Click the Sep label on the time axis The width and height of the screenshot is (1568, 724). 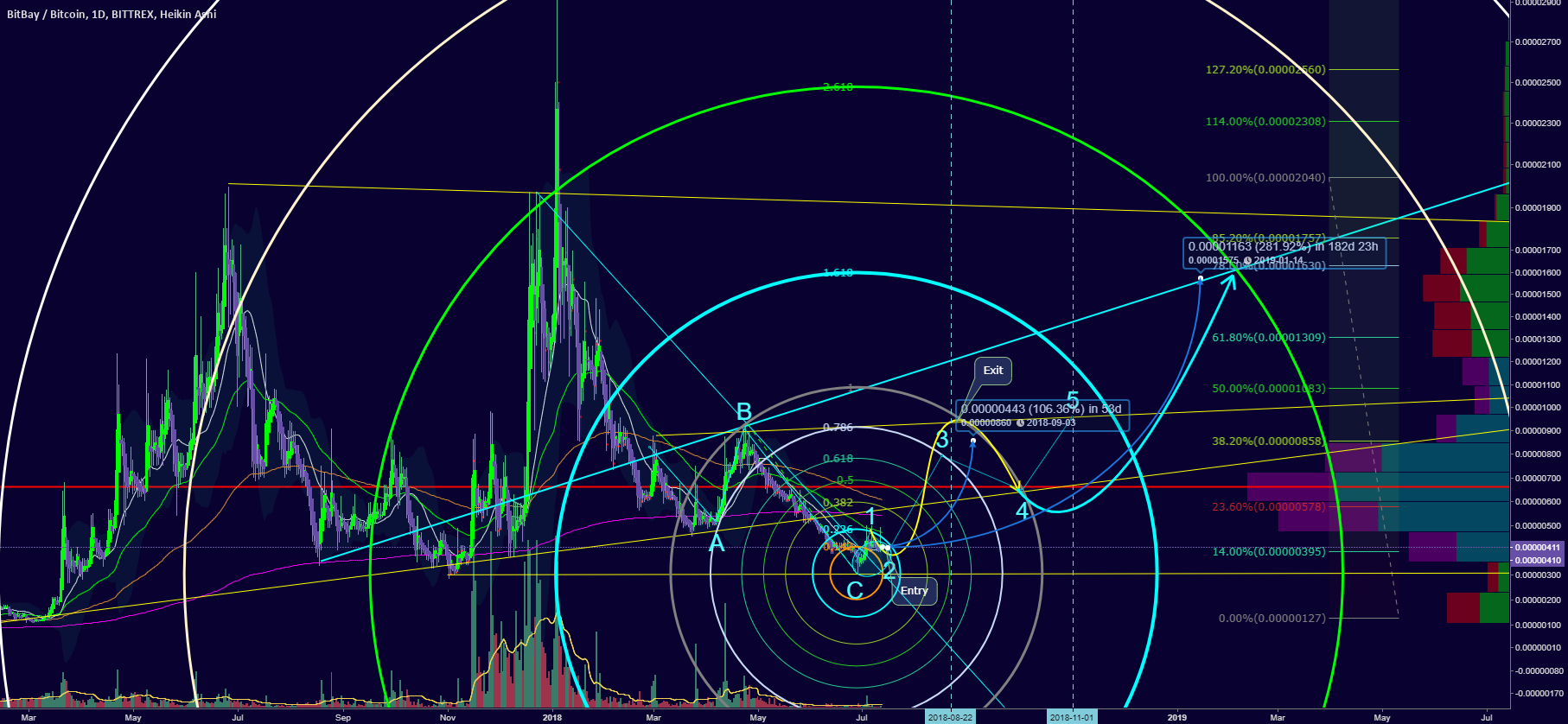point(343,717)
